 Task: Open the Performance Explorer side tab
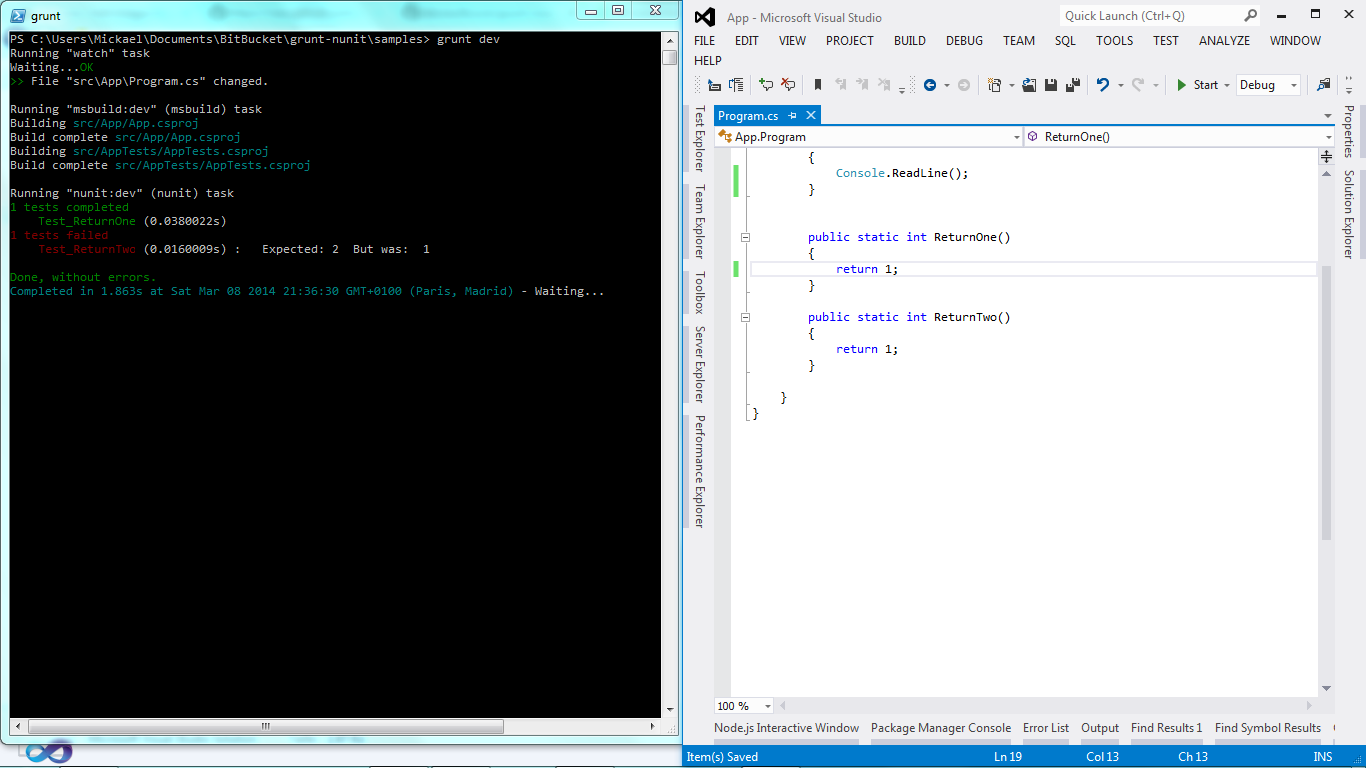tap(700, 471)
